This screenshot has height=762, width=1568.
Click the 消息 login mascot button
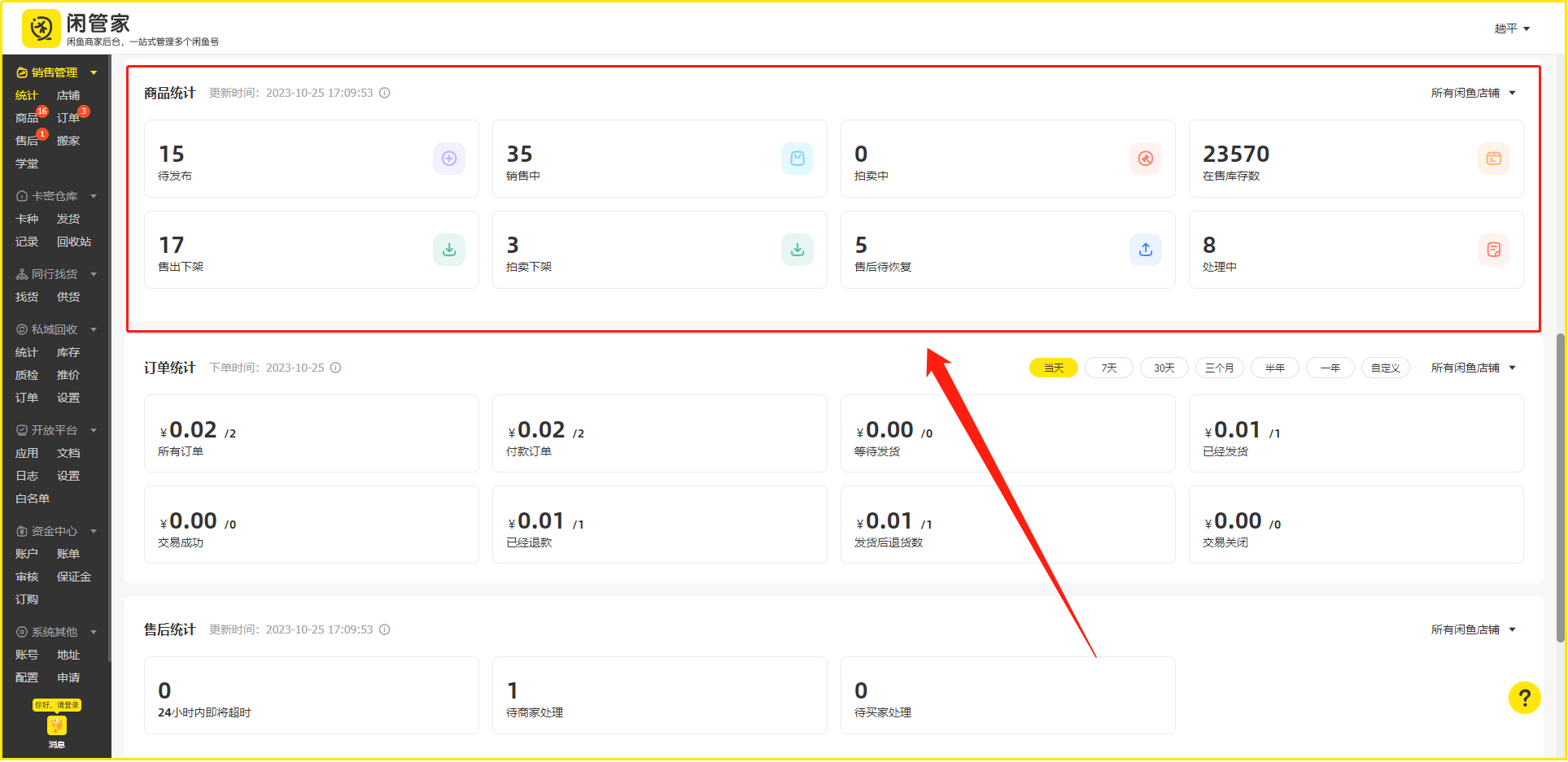(56, 726)
